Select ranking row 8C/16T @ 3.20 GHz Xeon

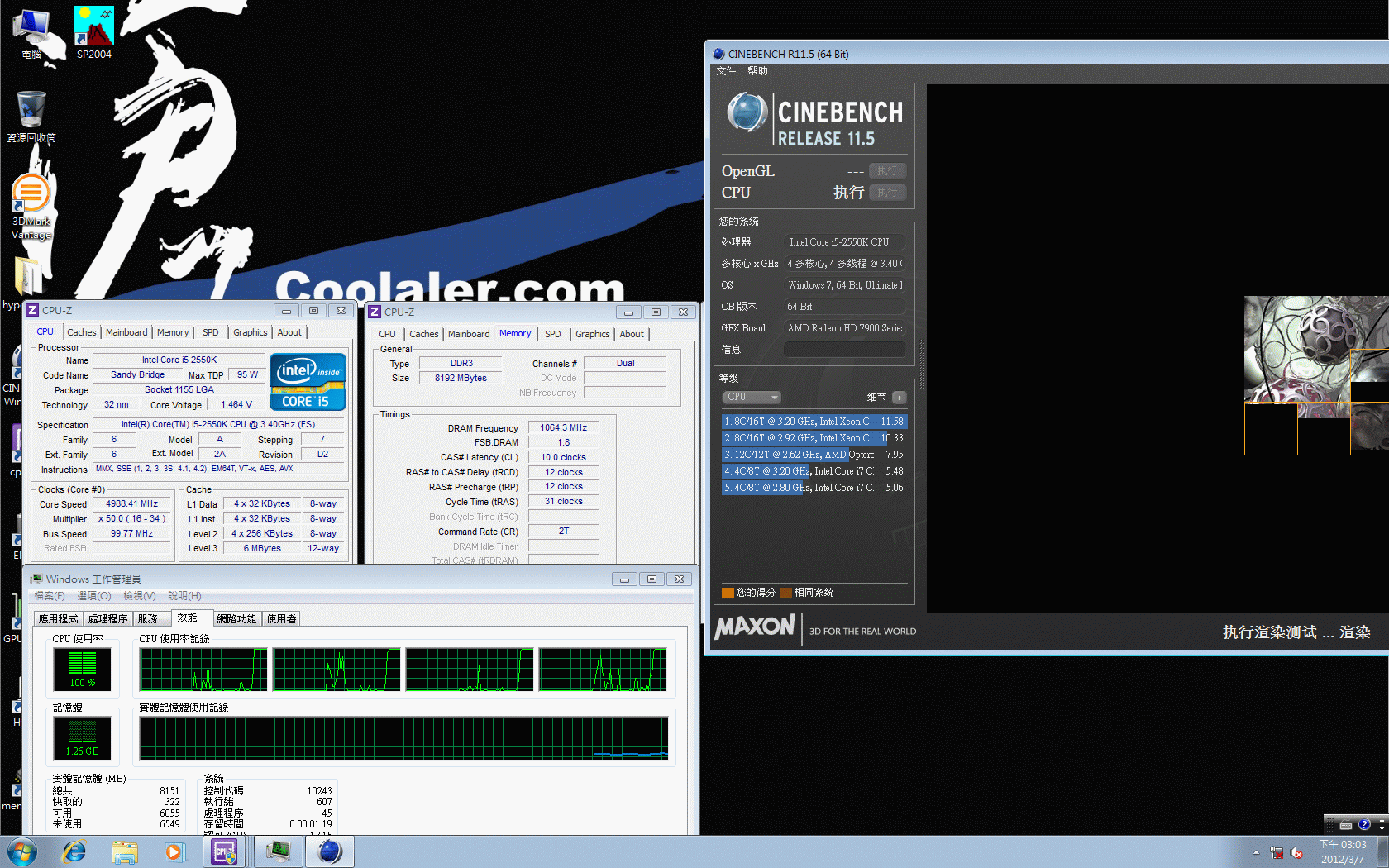(x=814, y=422)
